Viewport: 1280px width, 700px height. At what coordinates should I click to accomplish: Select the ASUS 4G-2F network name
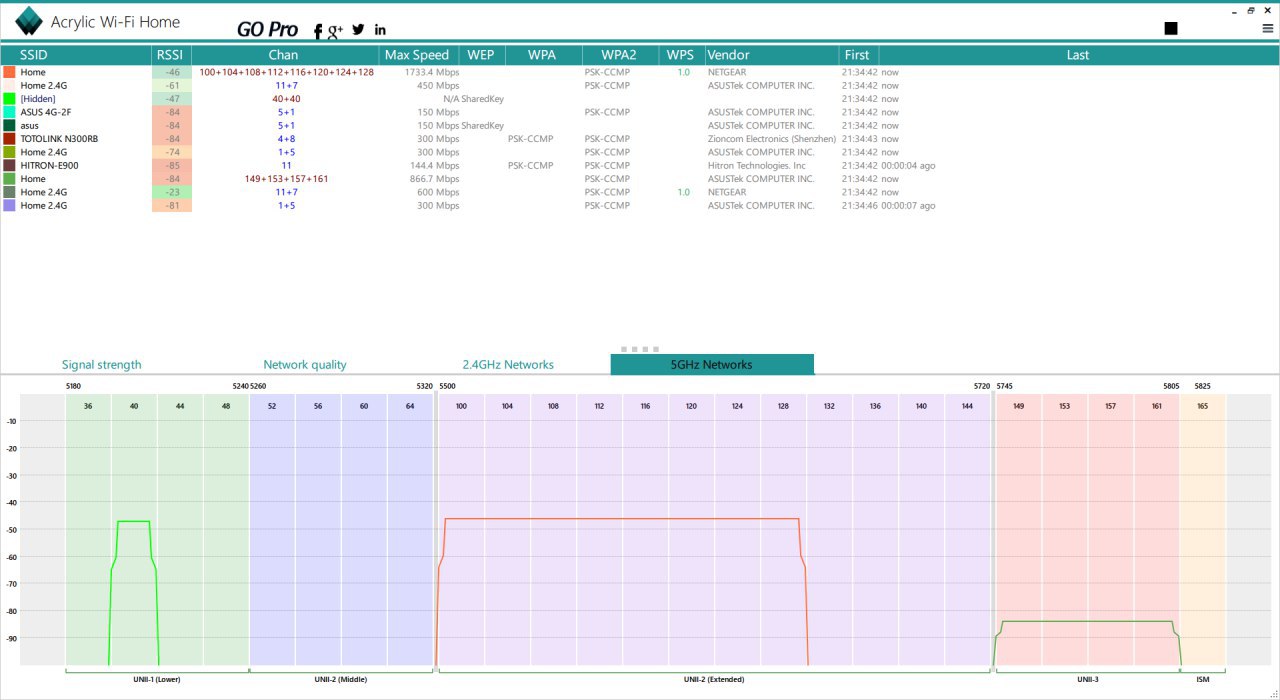46,112
